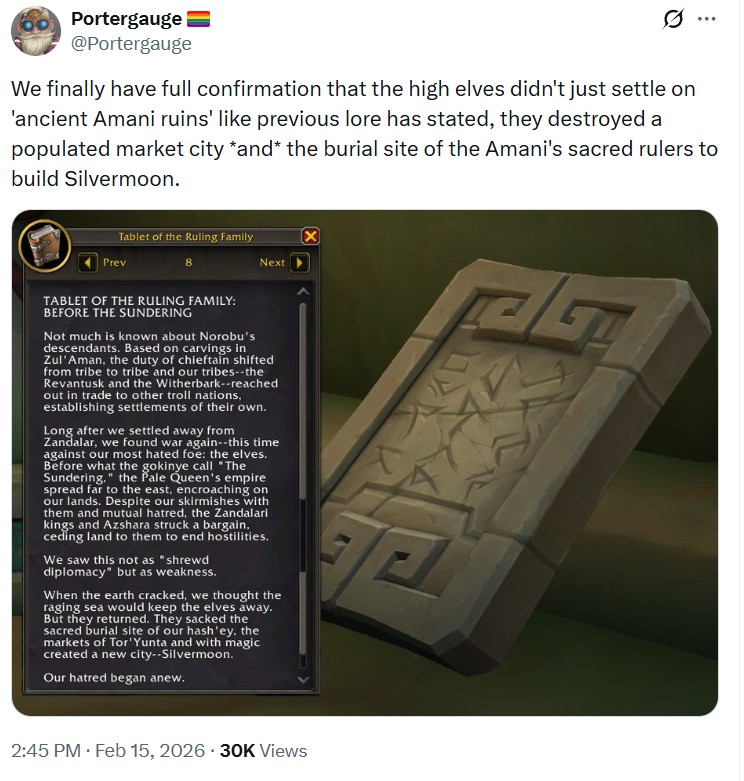Screen dimensions: 744x781
Task: Click the scroll down chevron in the text panel
Action: click(x=303, y=679)
